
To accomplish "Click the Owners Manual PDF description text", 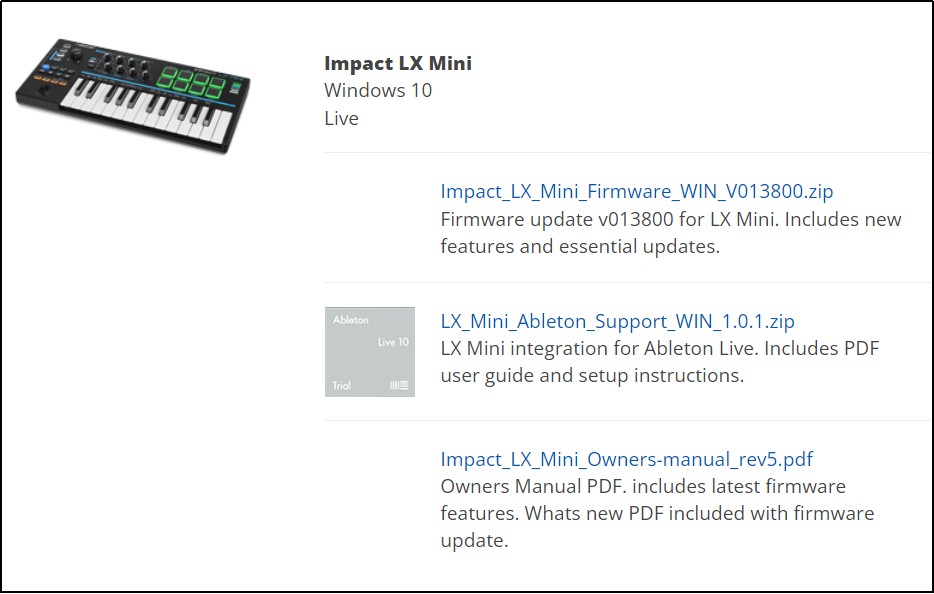I will [x=657, y=513].
